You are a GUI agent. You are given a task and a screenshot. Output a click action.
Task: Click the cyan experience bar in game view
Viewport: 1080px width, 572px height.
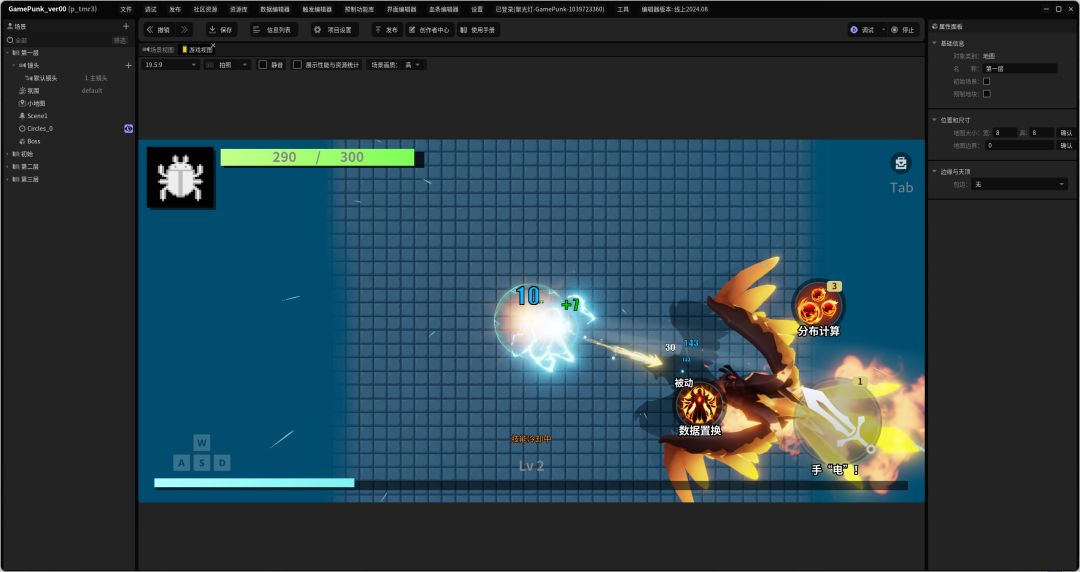(x=254, y=483)
